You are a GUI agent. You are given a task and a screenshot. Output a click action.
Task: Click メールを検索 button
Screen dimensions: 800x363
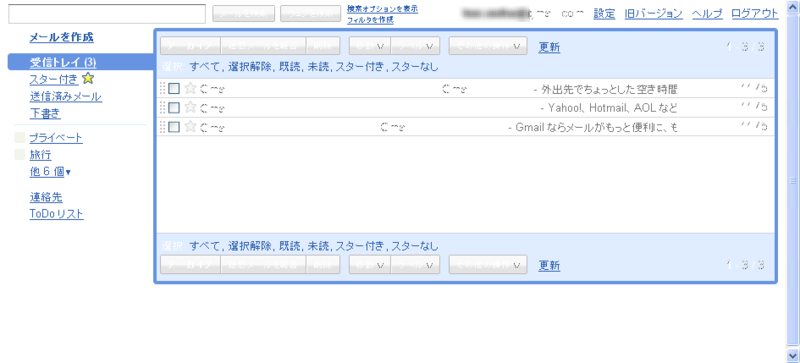(244, 14)
